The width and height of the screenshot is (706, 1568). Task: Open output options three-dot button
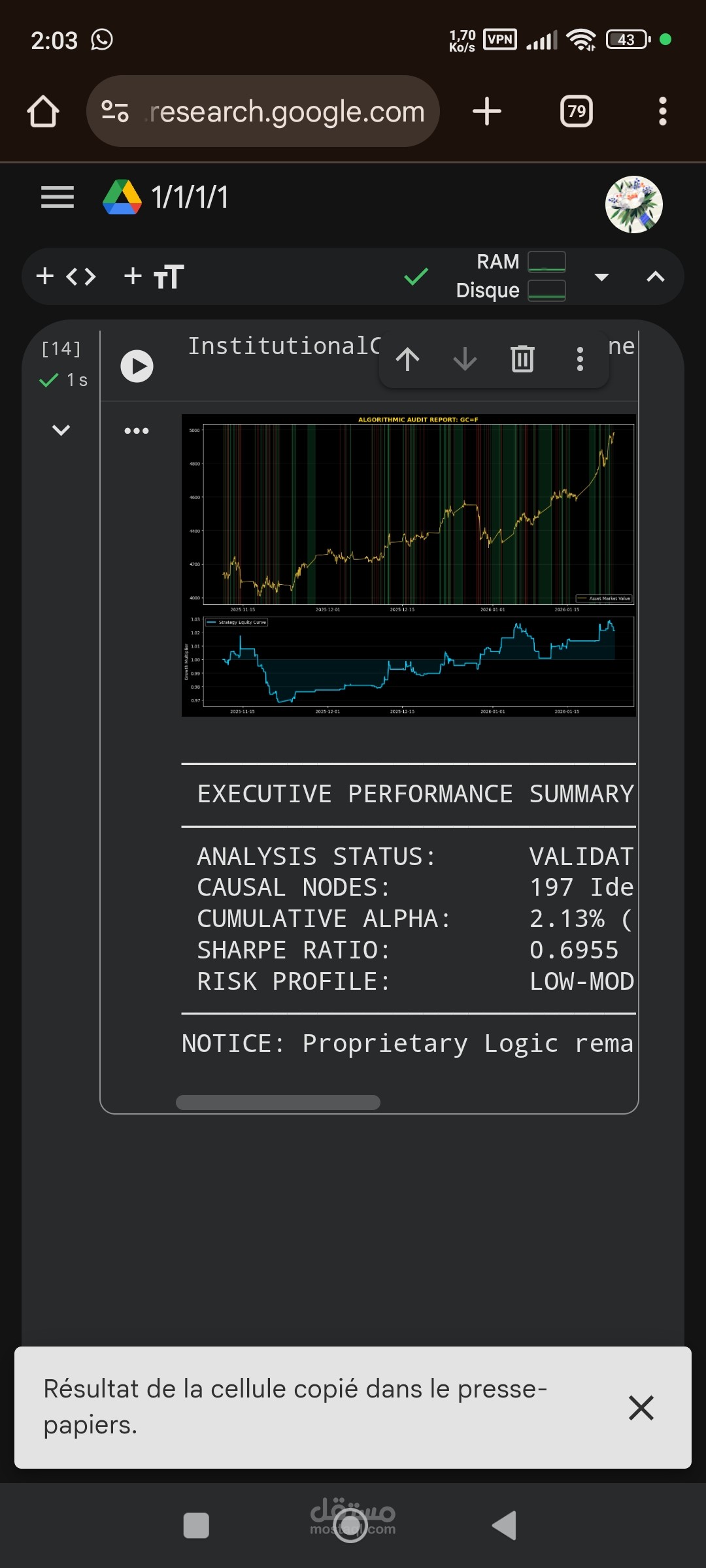[x=137, y=431]
